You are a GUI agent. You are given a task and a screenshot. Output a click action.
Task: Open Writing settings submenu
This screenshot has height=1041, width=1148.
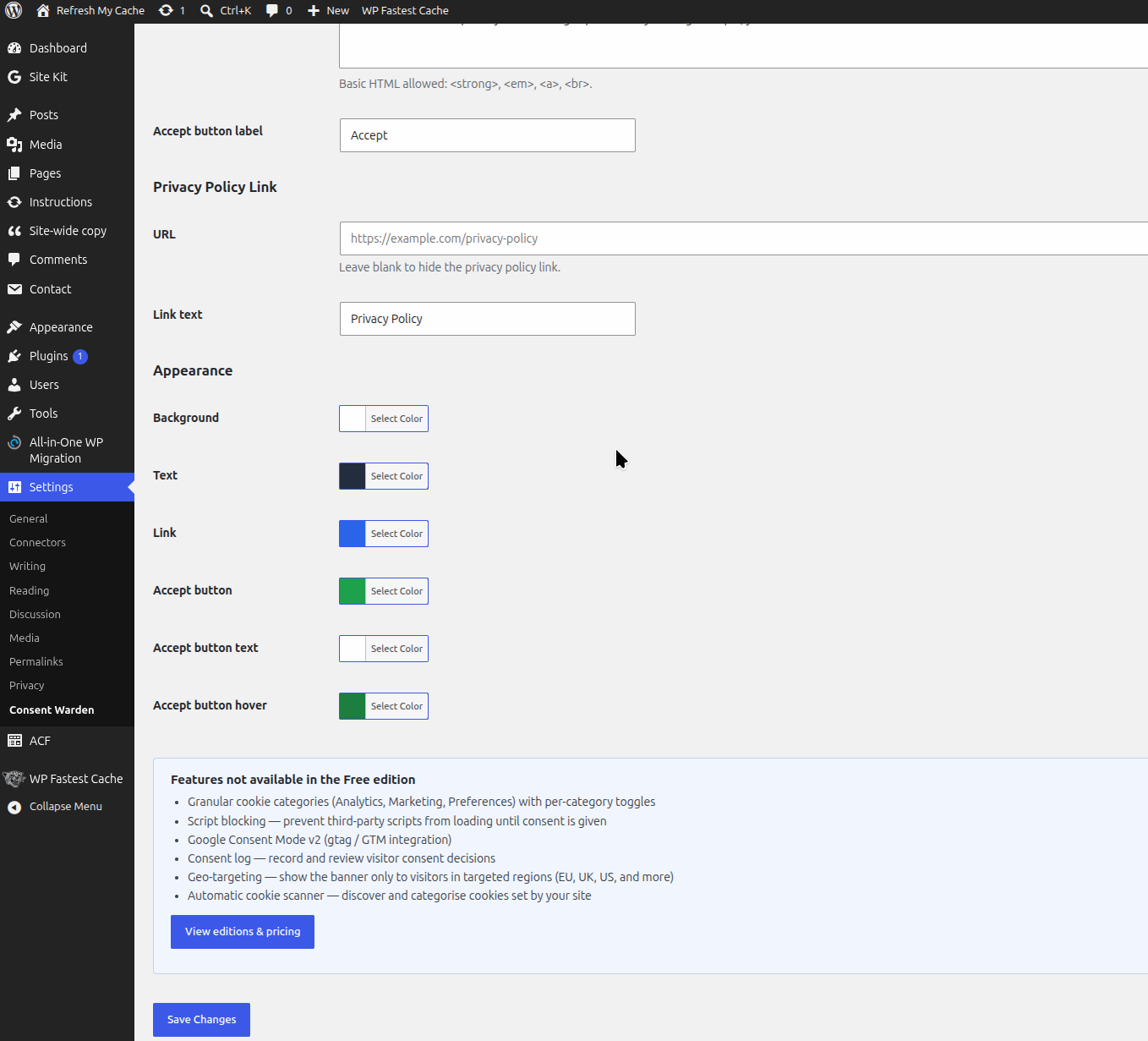click(28, 566)
